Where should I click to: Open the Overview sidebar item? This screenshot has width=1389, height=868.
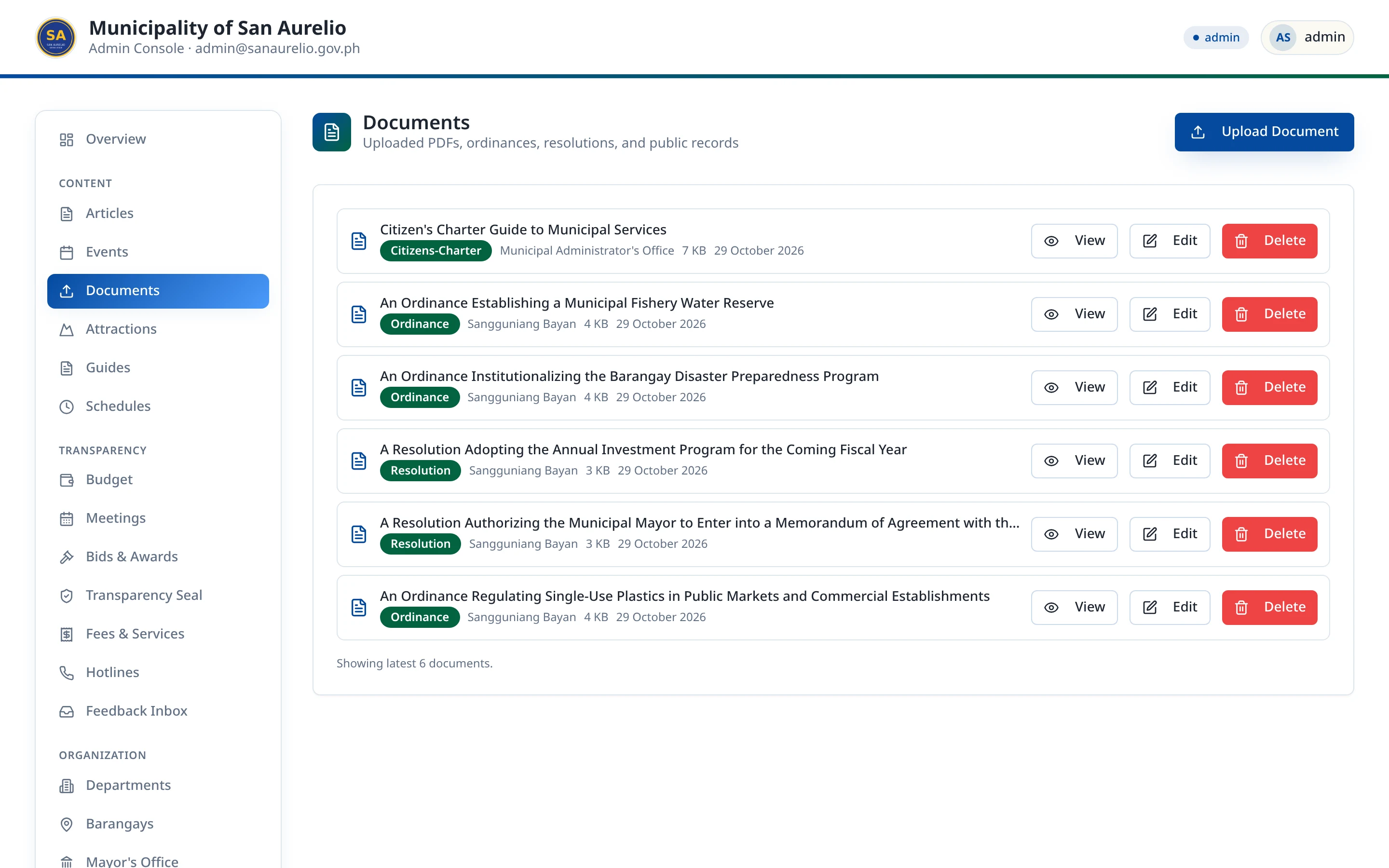pos(158,139)
